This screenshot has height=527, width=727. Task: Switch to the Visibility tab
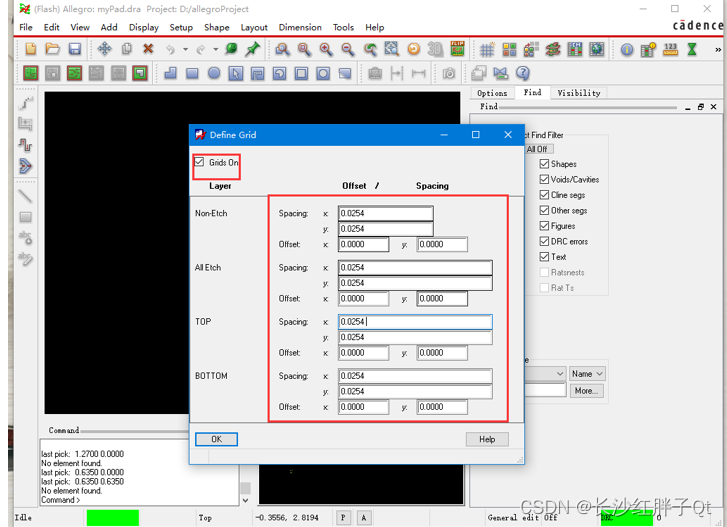tap(579, 93)
